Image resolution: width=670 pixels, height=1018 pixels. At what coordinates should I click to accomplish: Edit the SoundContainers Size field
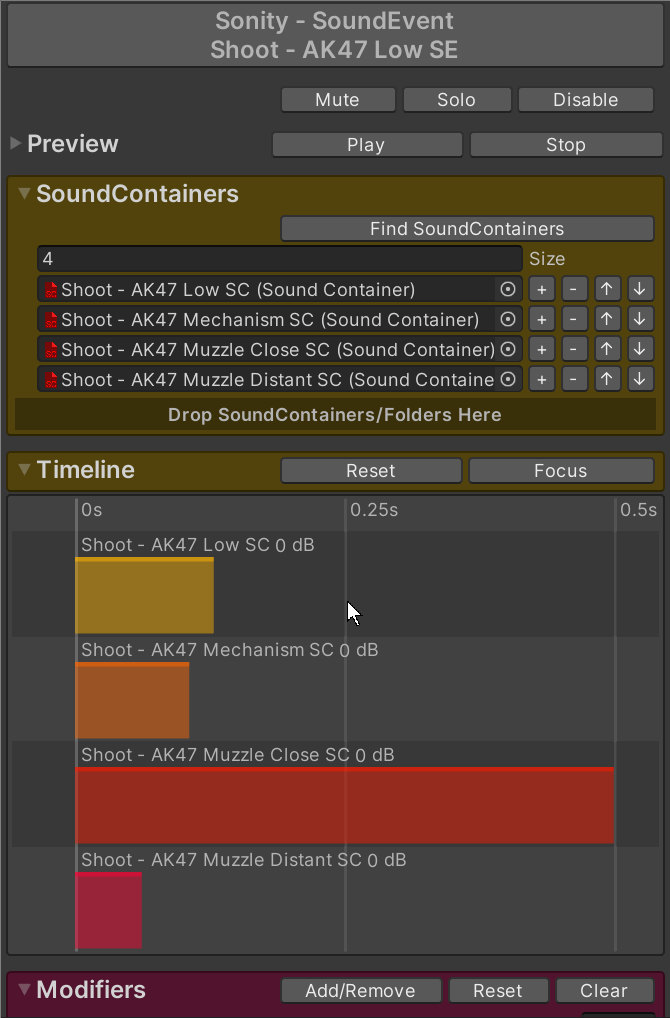click(x=280, y=258)
